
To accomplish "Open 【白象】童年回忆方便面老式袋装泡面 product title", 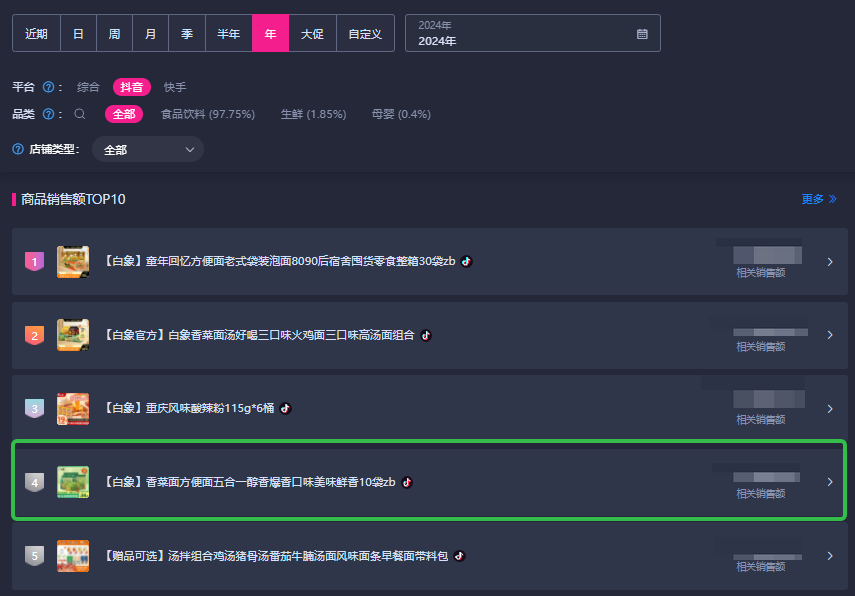I will (280, 261).
